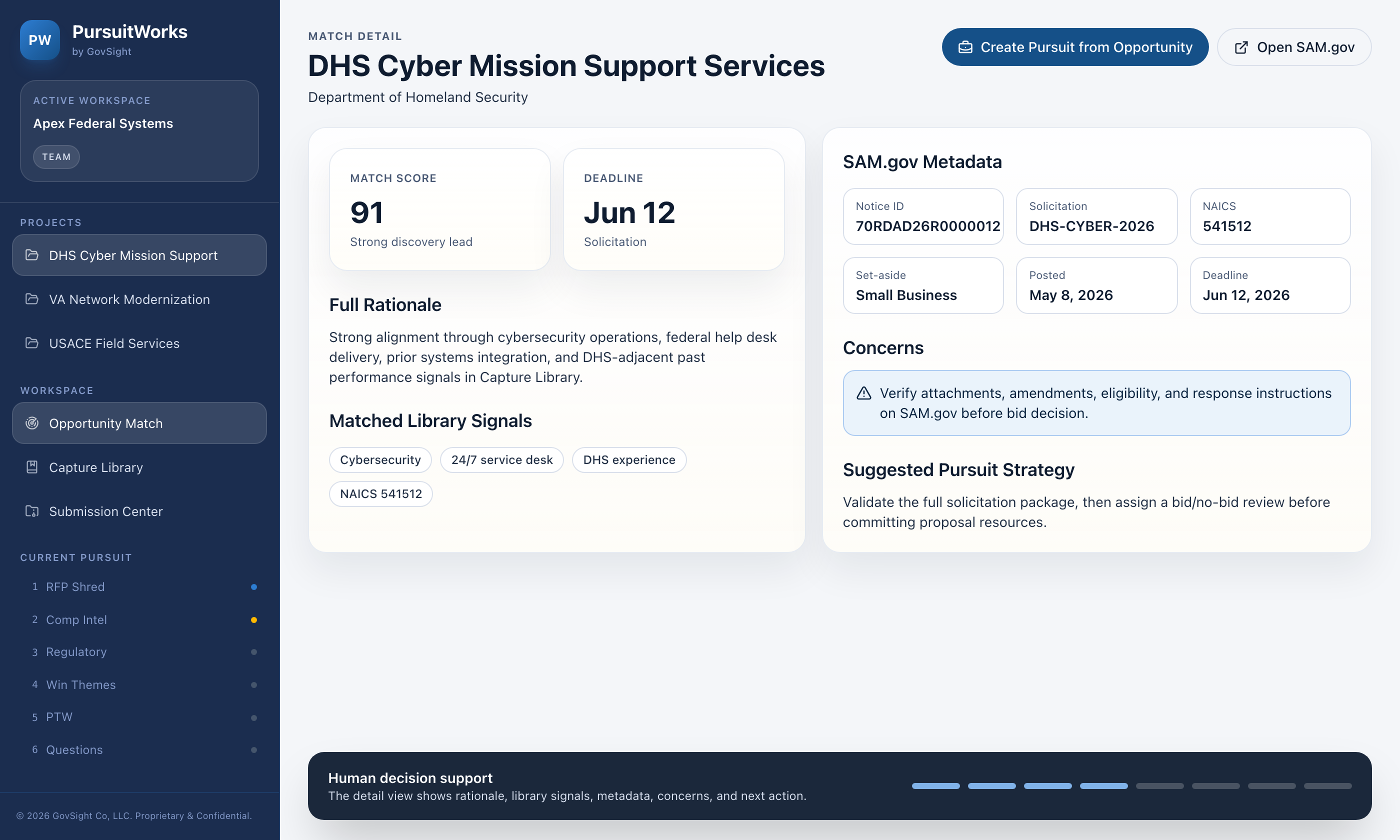1400x840 pixels.
Task: Click the GovSight copyright footer text
Action: tap(134, 815)
